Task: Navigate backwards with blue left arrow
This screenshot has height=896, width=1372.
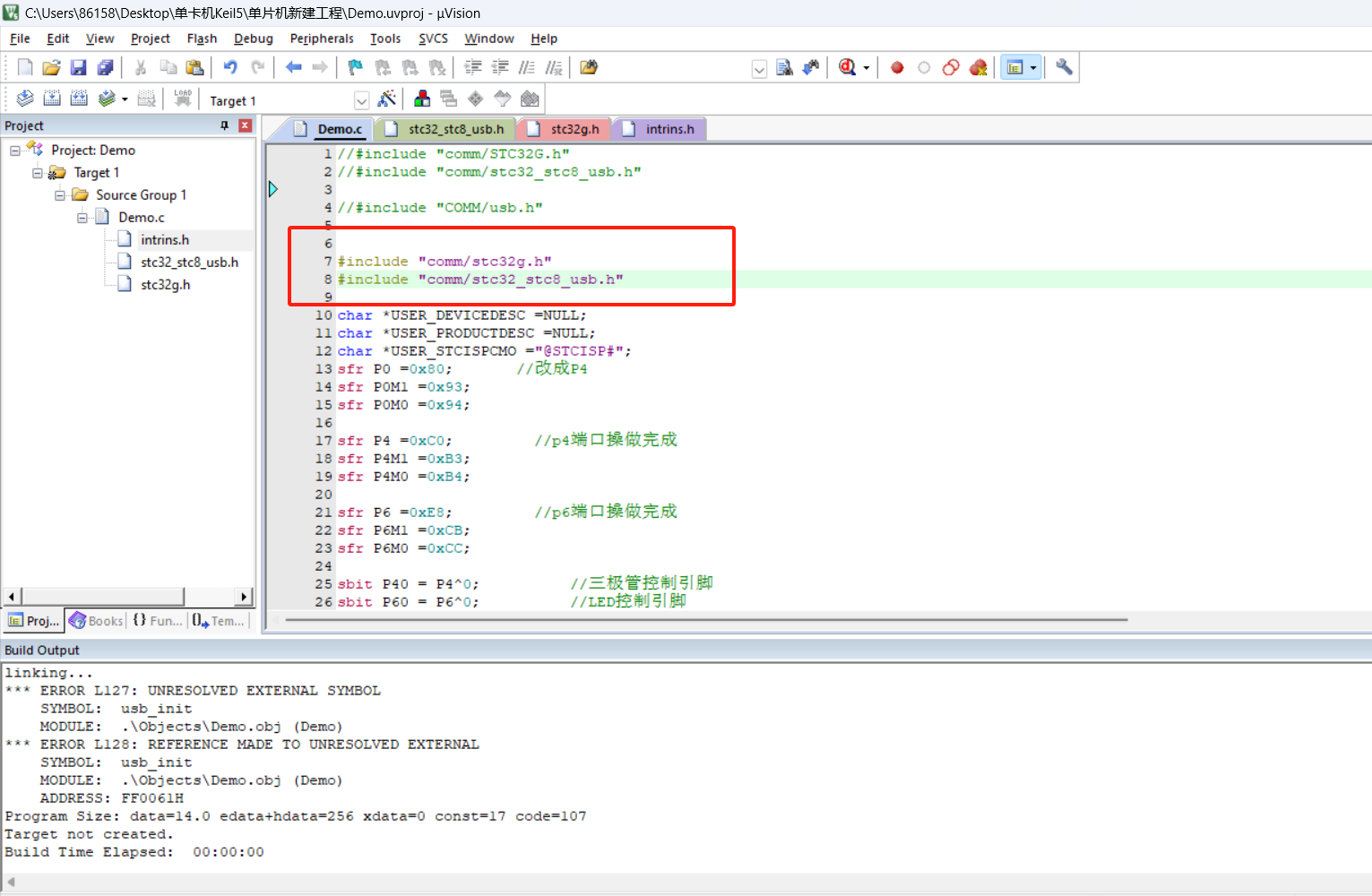Action: coord(293,67)
